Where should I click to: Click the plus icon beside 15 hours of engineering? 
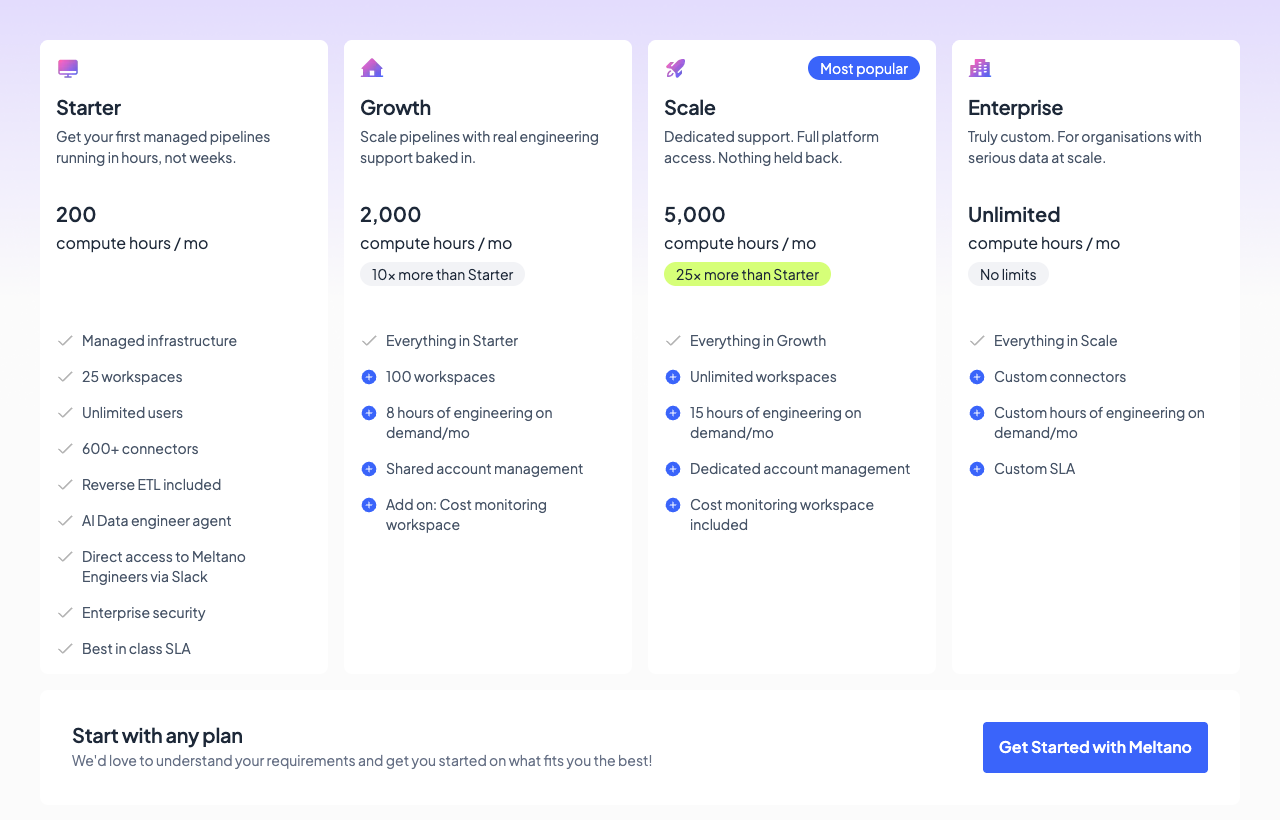coord(673,413)
